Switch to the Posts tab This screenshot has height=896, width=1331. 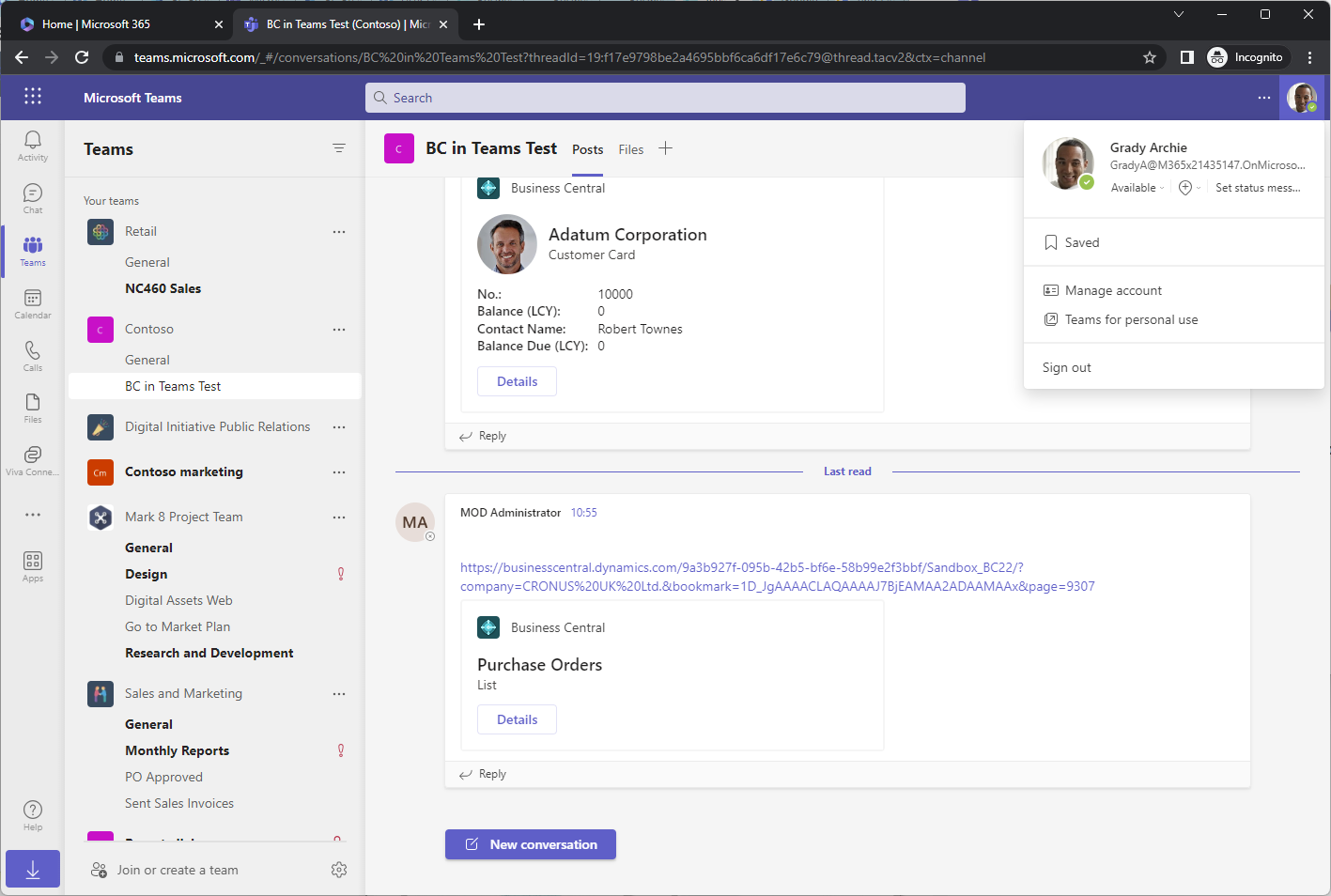click(x=588, y=149)
